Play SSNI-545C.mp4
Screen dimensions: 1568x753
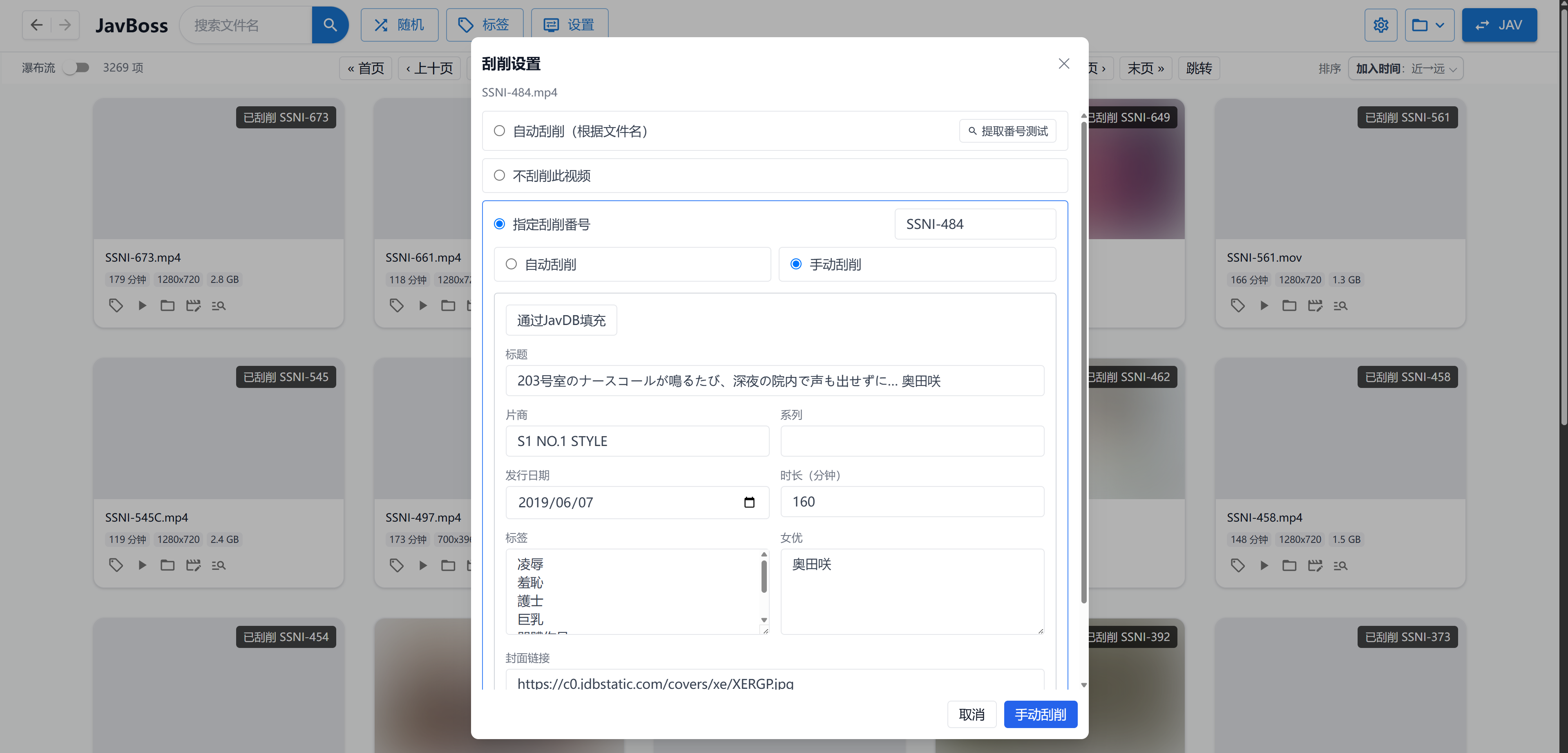click(142, 565)
